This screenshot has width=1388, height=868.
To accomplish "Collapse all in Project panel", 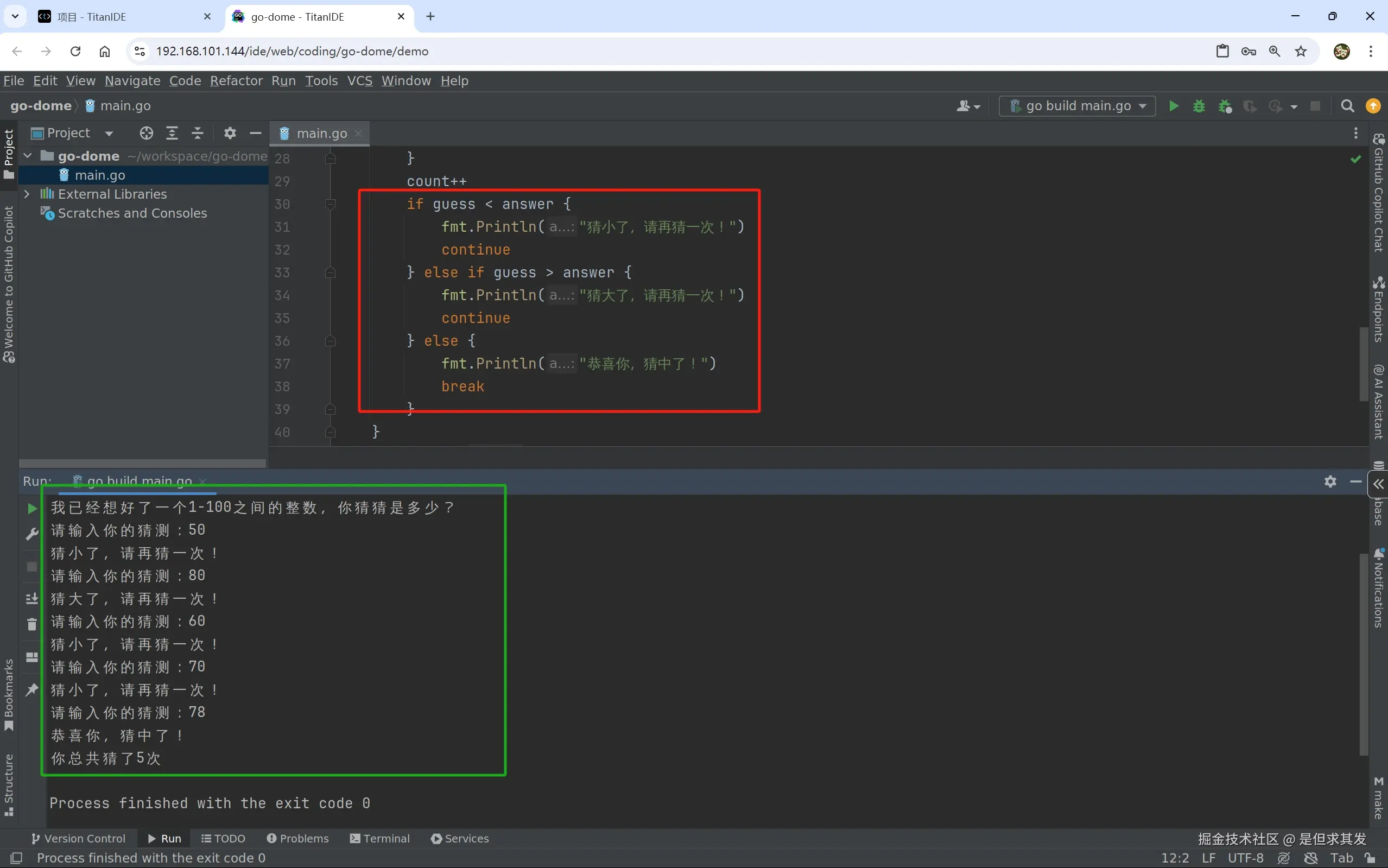I will 198,133.
